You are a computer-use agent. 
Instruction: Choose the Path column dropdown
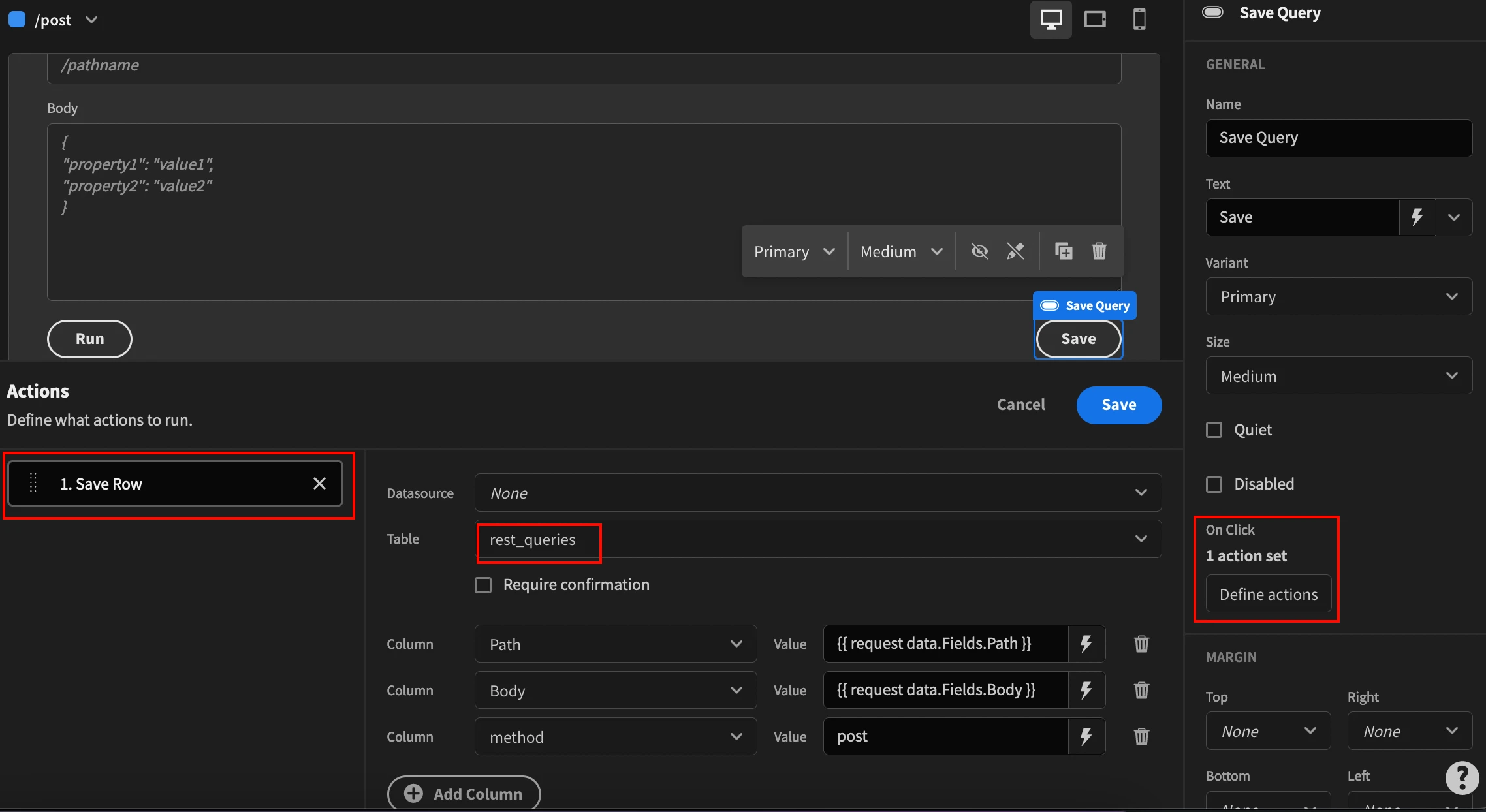click(x=616, y=644)
